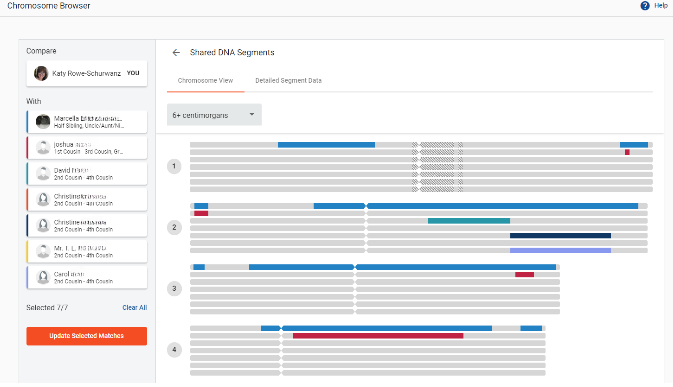This screenshot has width=673, height=387.
Task: Click the dropdown arrow next to centimorgans
Action: coord(252,114)
